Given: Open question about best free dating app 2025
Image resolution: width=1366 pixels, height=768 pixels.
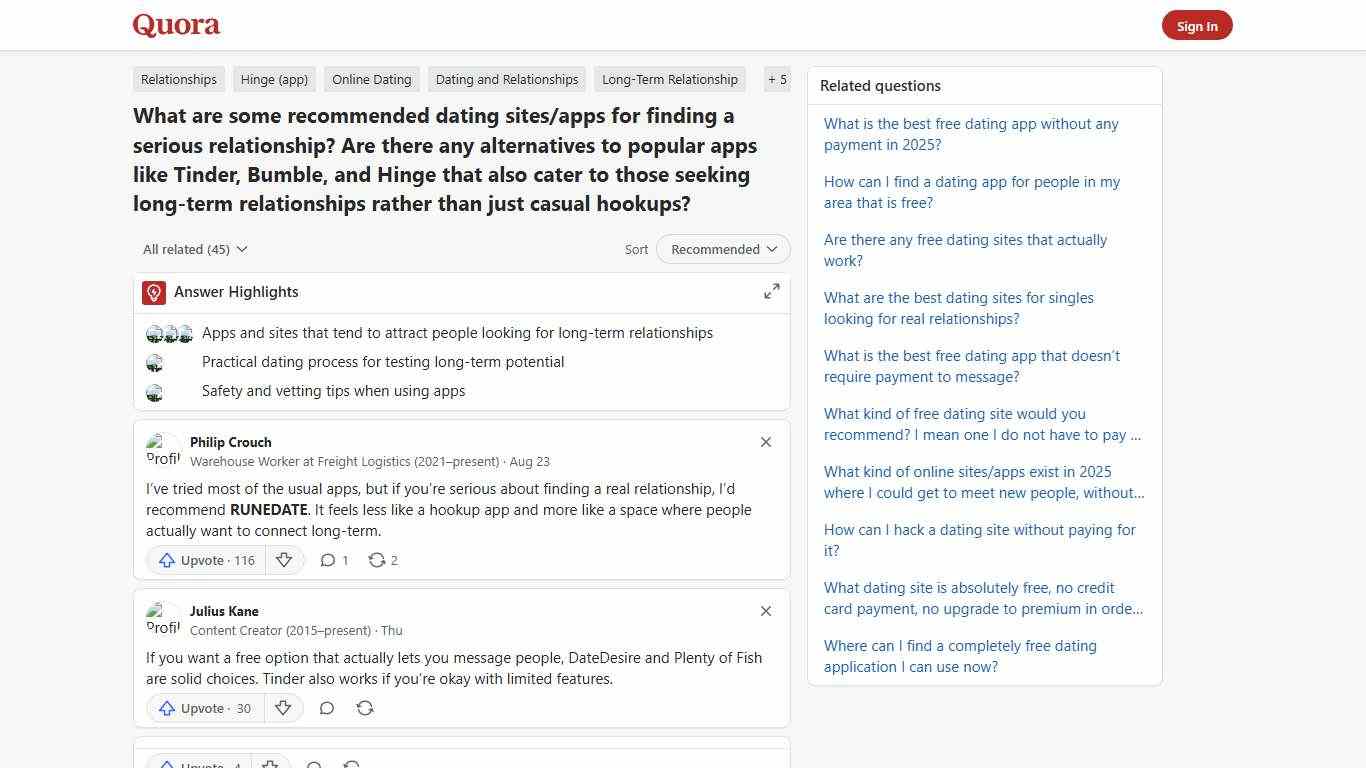Looking at the screenshot, I should [970, 134].
